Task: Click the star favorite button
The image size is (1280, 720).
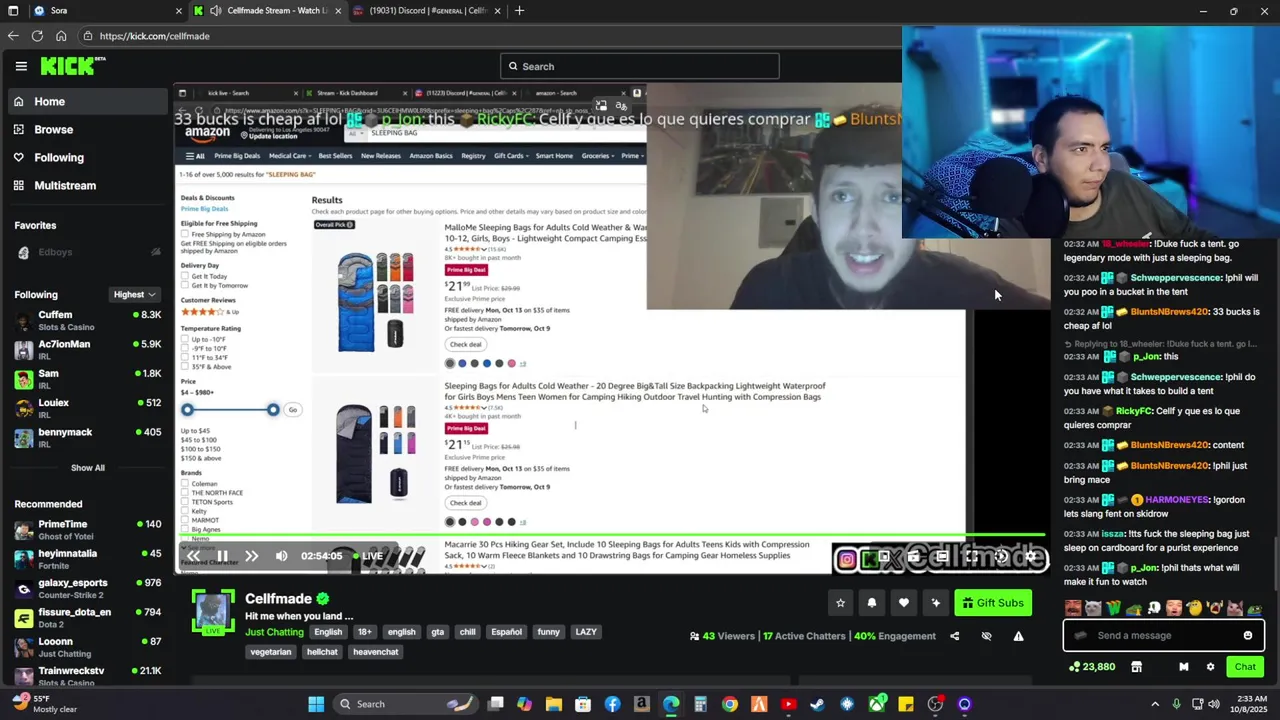Action: [x=840, y=603]
